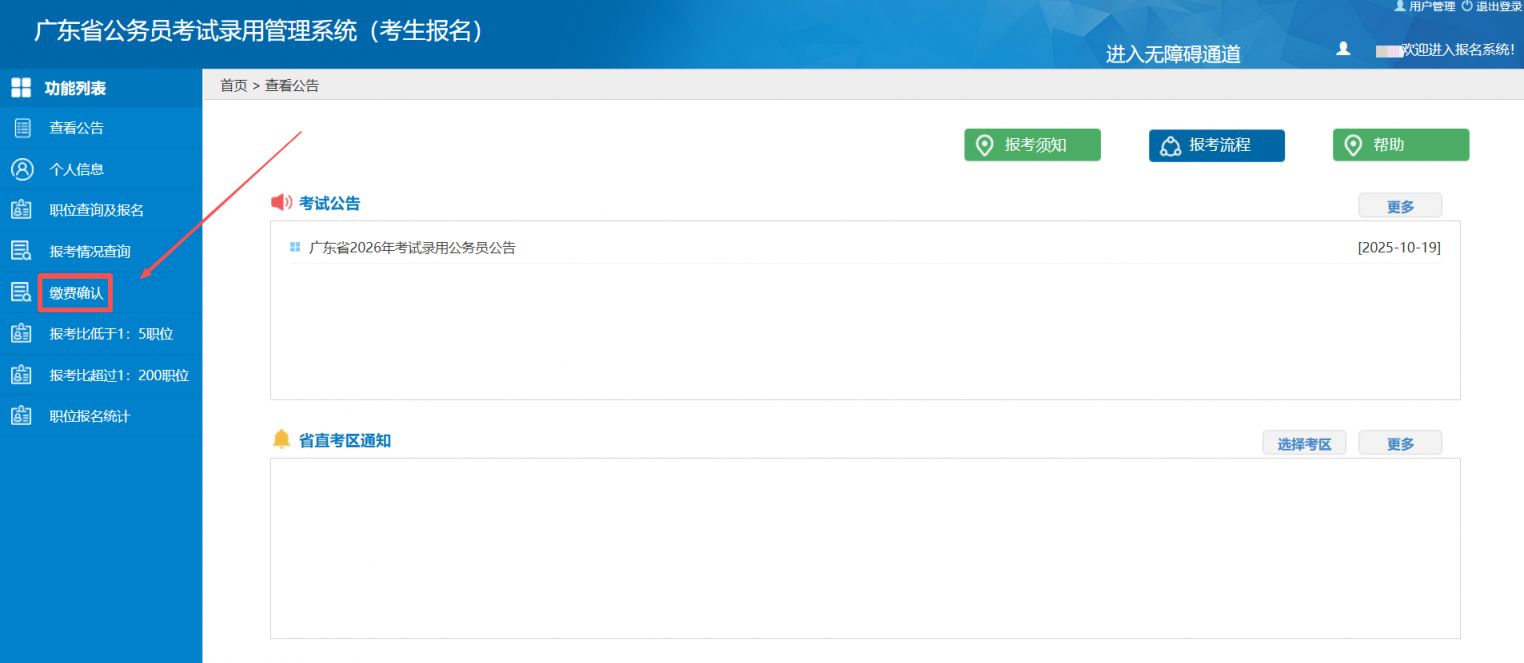Click the 查看公告 sidebar icon
The height and width of the screenshot is (663, 1524).
point(21,128)
